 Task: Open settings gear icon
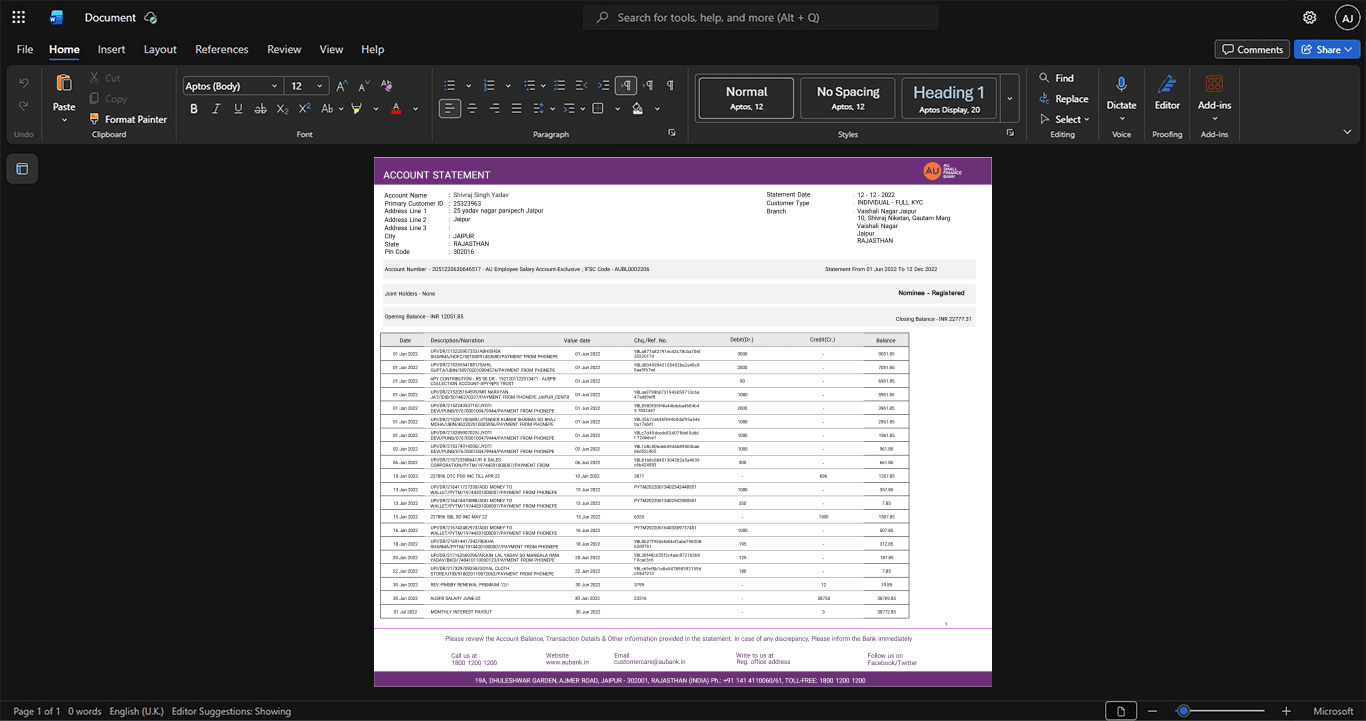coord(1310,17)
